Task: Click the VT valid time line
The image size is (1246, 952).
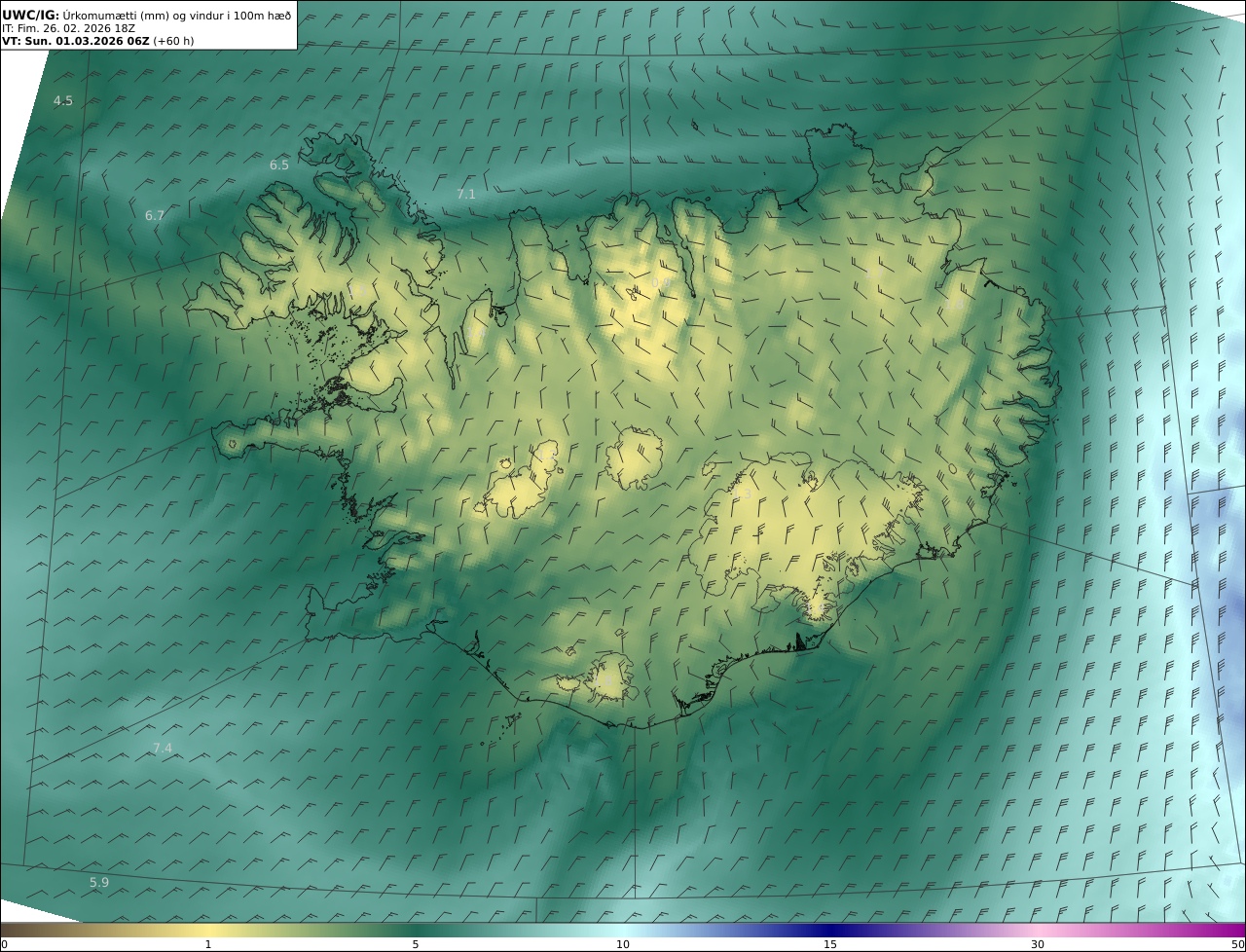Action: point(76,41)
